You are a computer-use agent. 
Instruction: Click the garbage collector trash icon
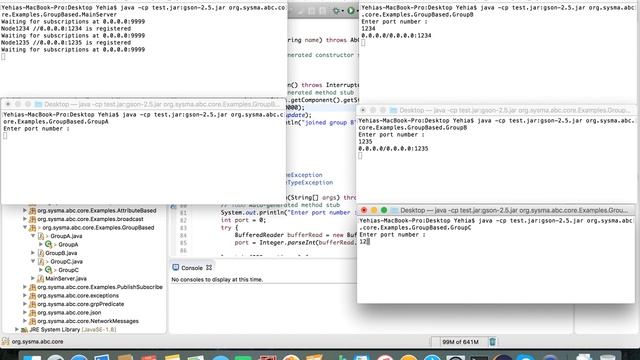(x=493, y=342)
